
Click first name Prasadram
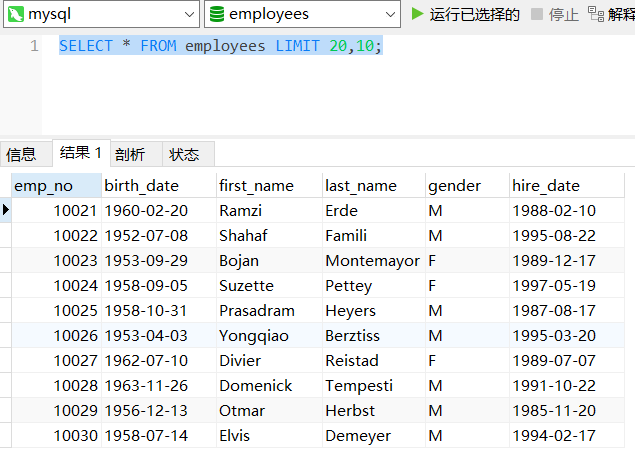pos(257,311)
